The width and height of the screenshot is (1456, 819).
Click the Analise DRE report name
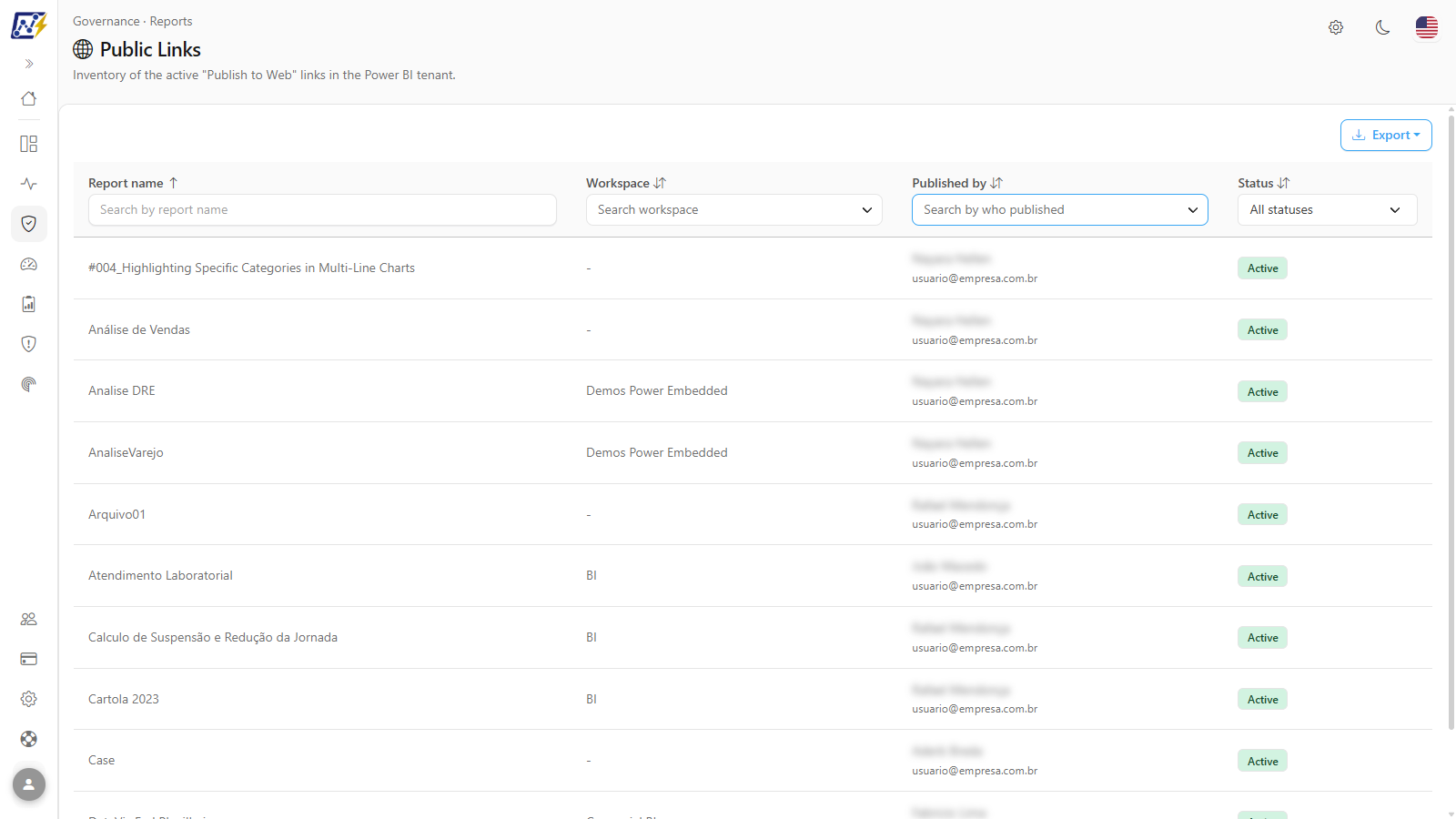[122, 390]
